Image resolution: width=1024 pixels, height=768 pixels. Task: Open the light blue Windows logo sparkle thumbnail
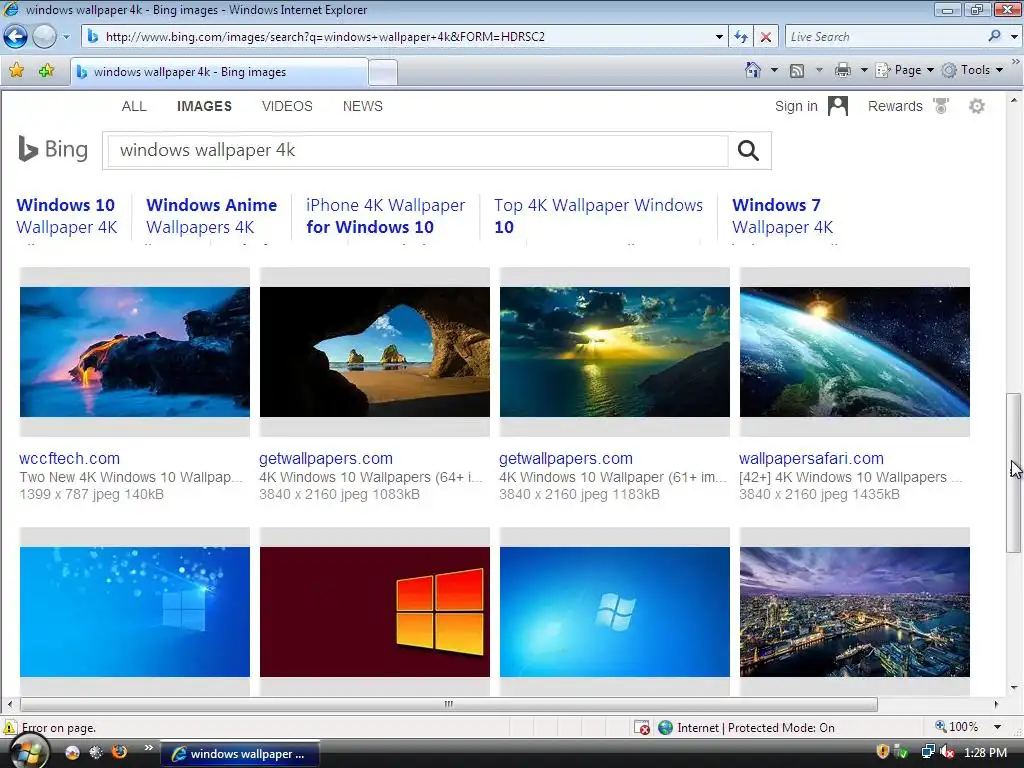tap(135, 612)
